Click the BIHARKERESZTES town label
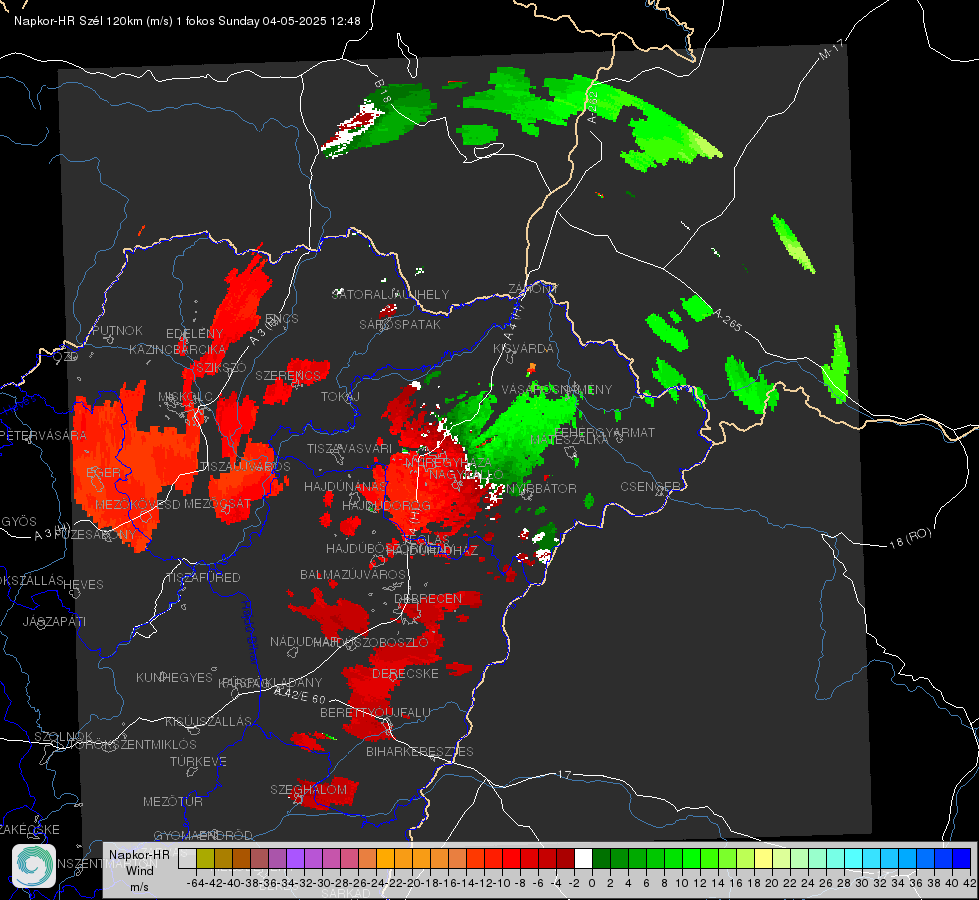The image size is (979, 900). tap(420, 751)
